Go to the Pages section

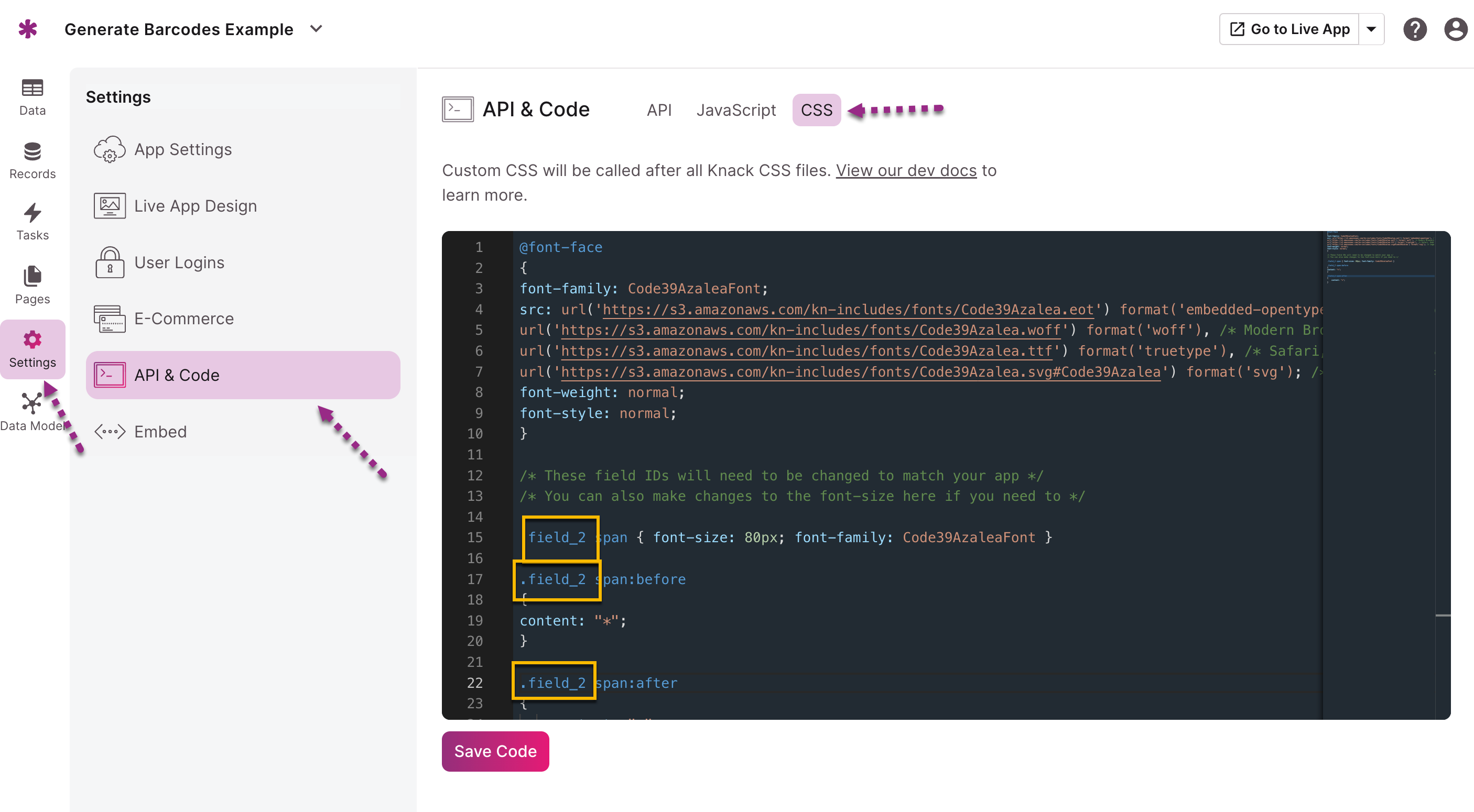pos(32,277)
